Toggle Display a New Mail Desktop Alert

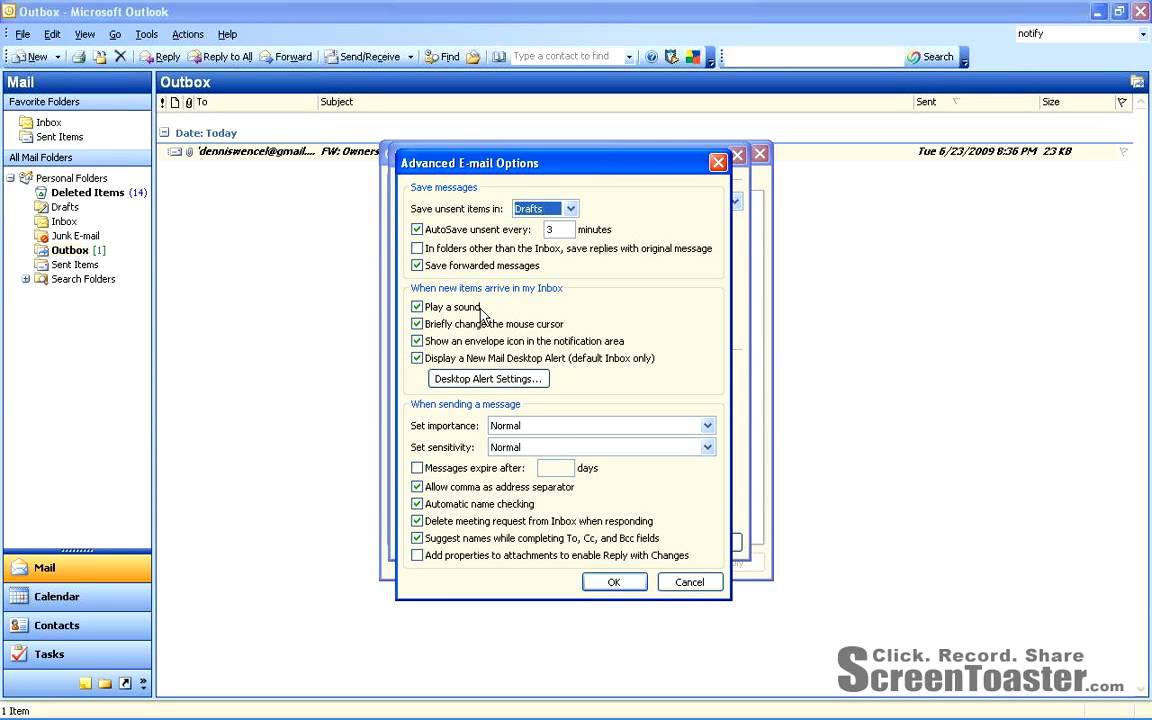[x=417, y=358]
